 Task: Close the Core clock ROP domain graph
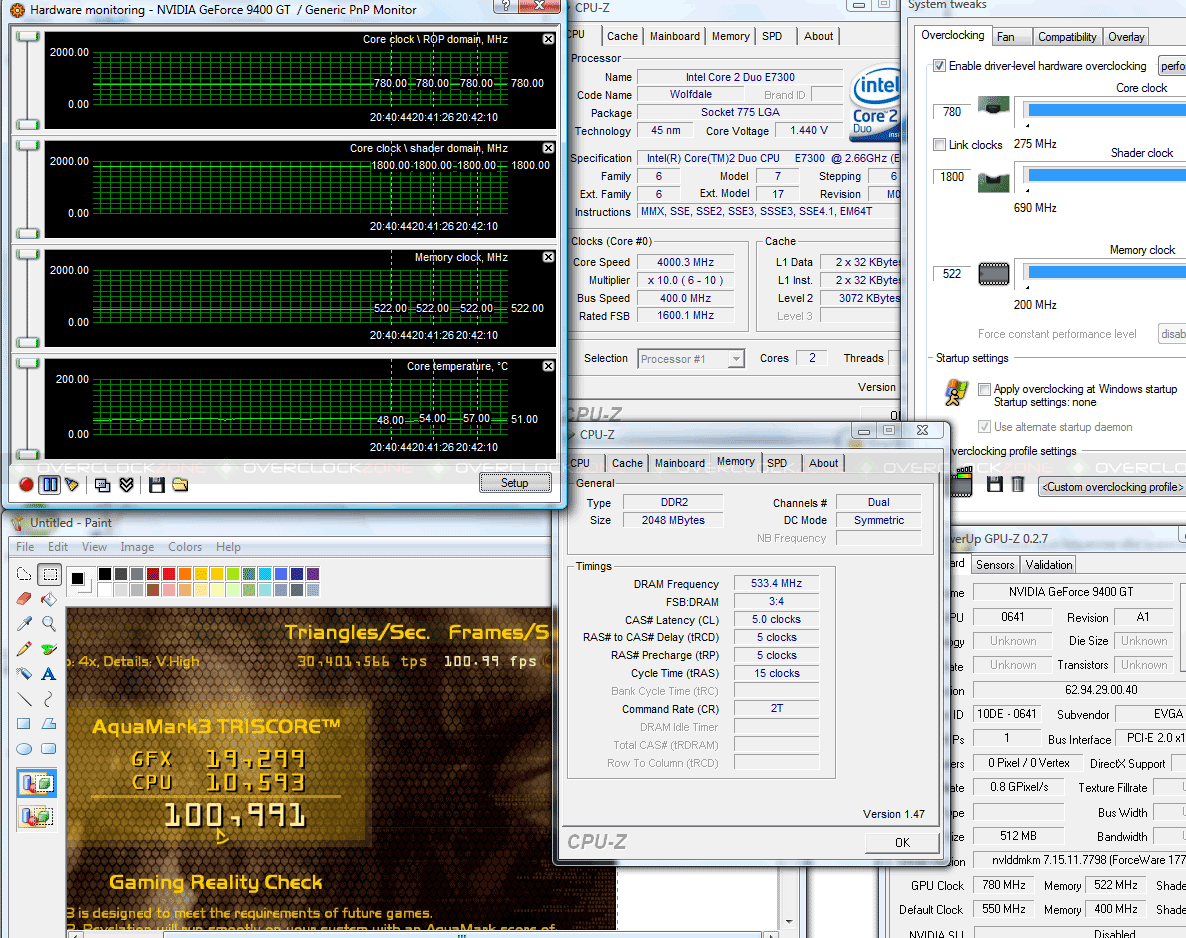pyautogui.click(x=548, y=39)
